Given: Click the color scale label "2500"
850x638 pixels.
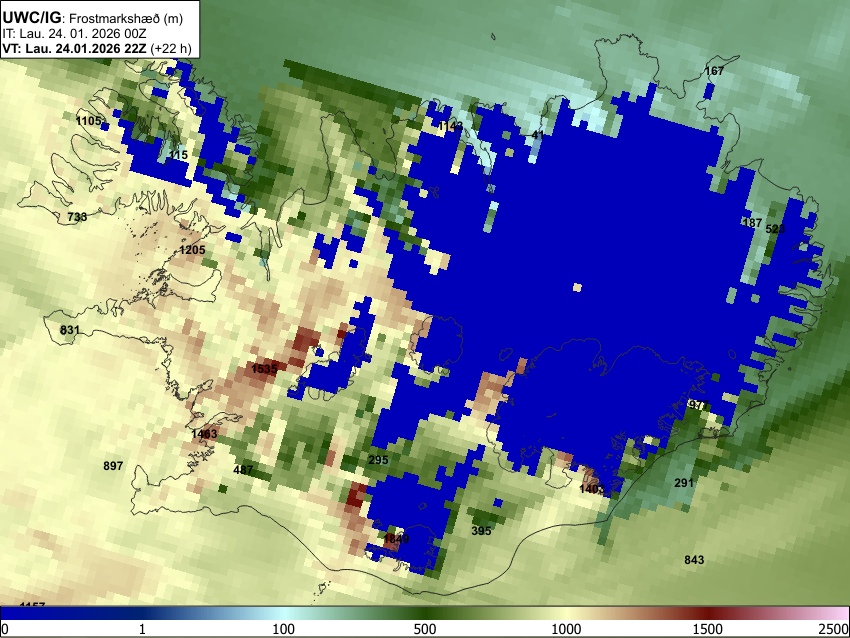Looking at the screenshot, I should click(x=834, y=629).
